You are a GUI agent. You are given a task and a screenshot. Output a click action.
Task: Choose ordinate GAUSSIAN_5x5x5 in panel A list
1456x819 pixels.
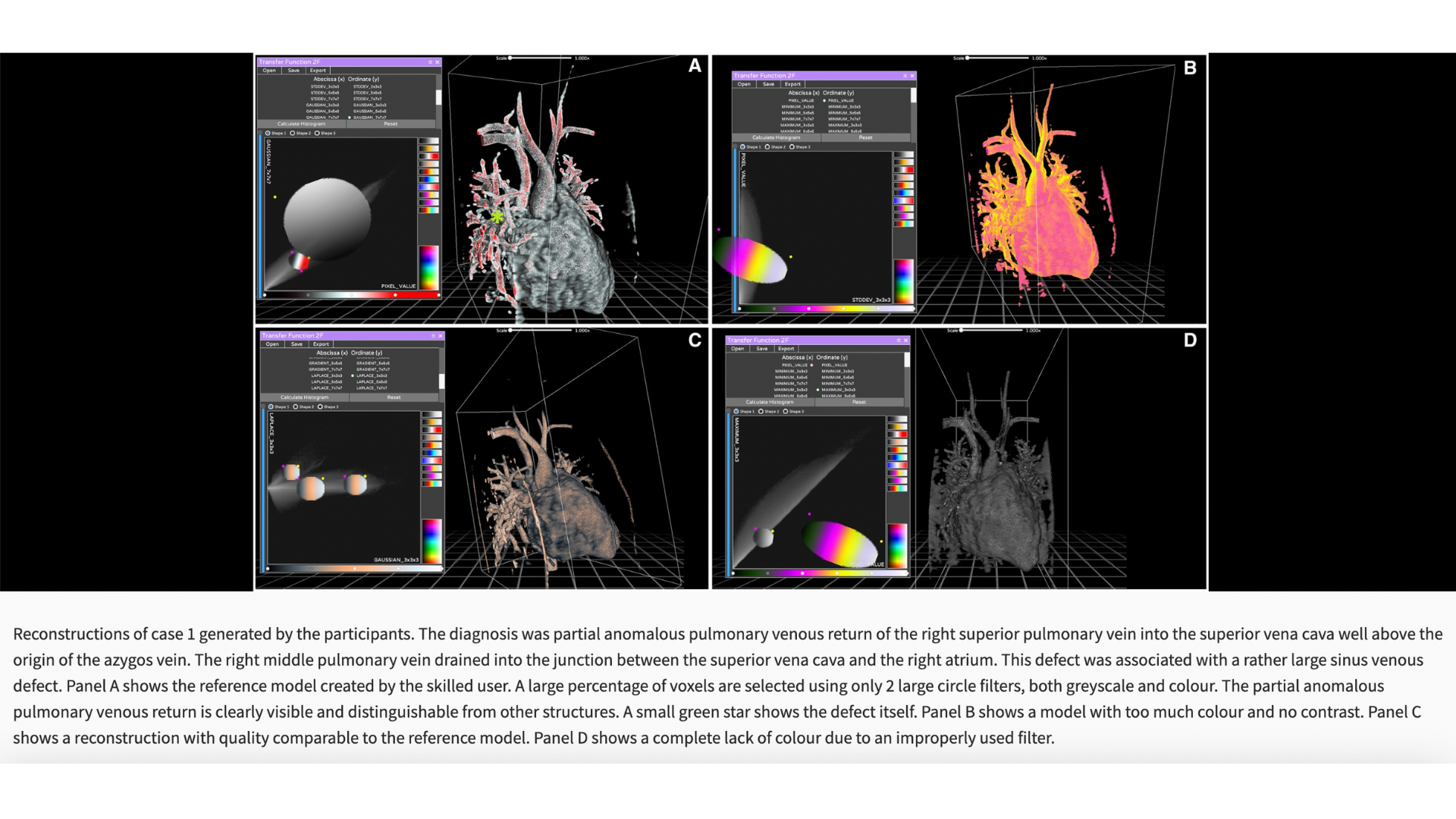point(369,111)
